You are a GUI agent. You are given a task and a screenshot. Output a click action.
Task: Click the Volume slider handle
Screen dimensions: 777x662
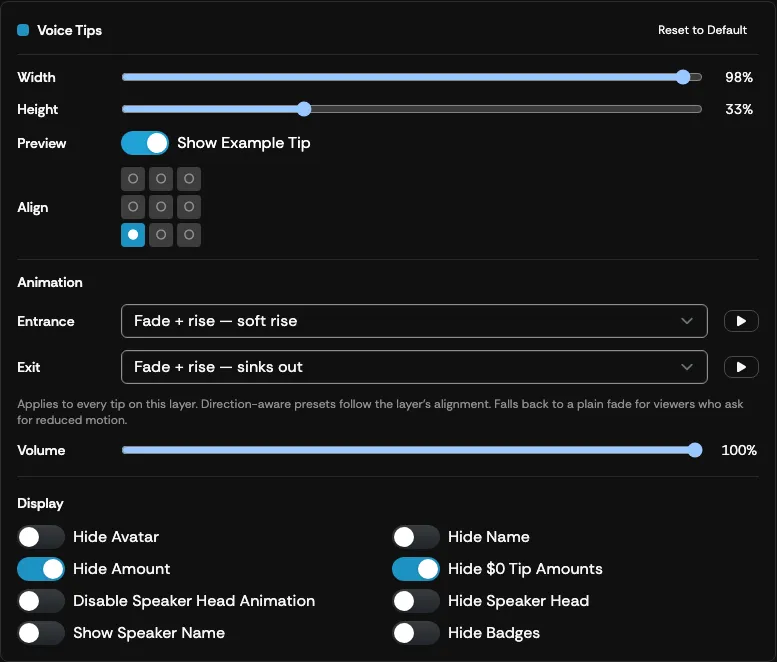pyautogui.click(x=695, y=450)
